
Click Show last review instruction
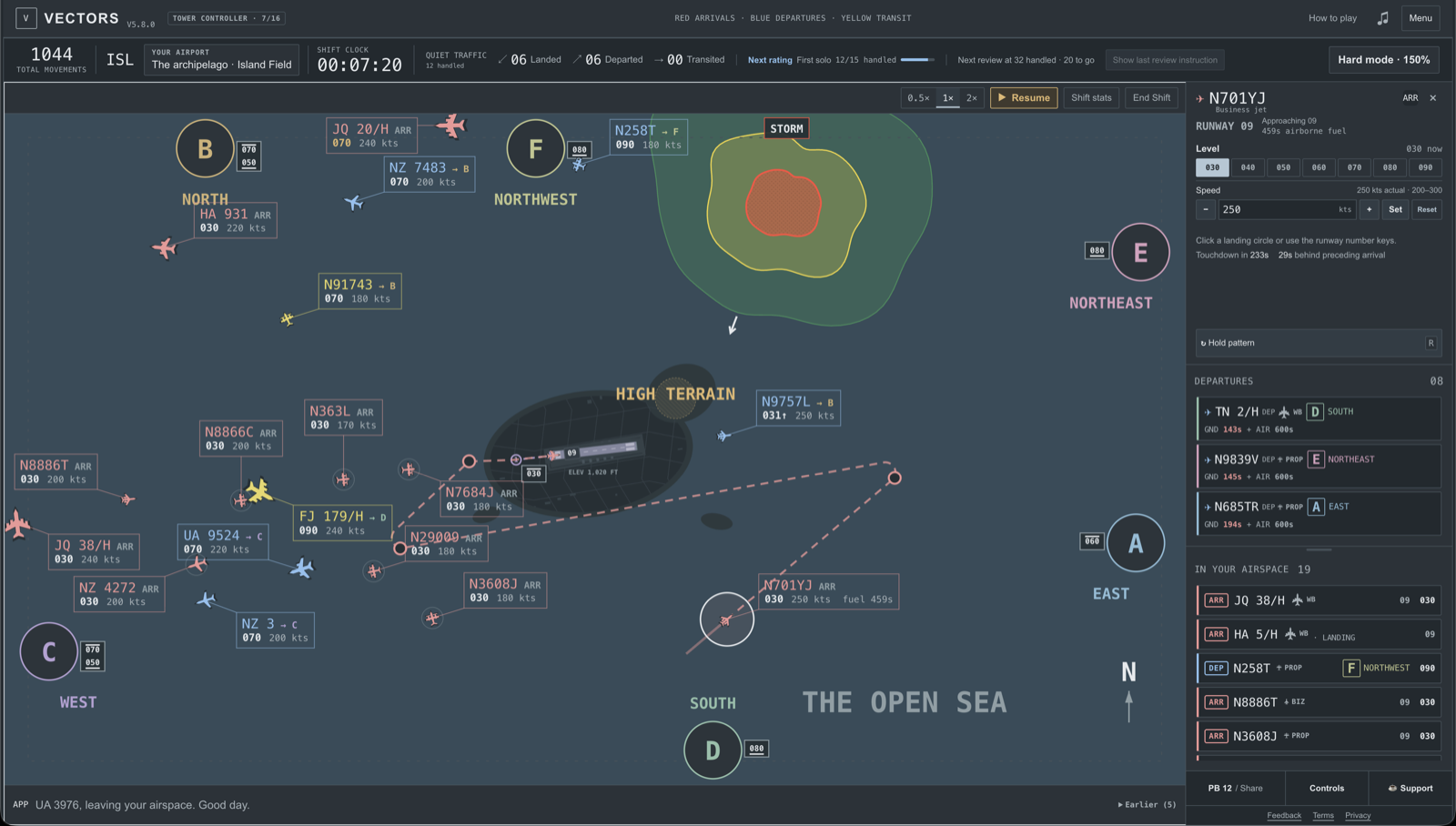(1165, 60)
